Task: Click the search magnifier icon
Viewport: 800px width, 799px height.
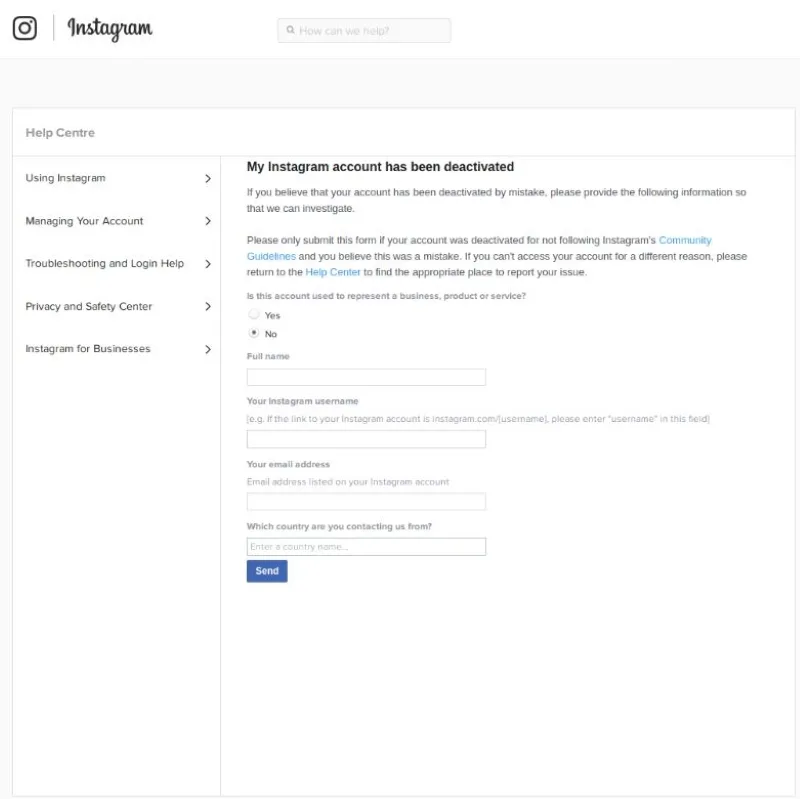Action: (290, 30)
